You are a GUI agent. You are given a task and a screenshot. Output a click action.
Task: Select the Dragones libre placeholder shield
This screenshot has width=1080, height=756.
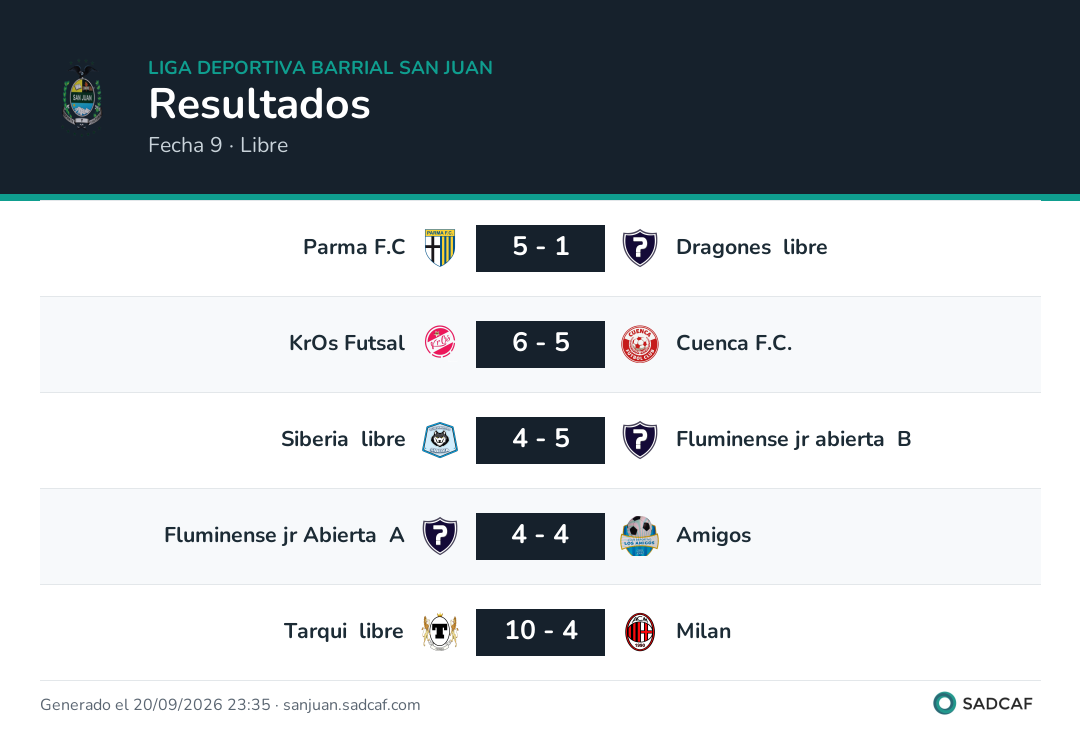(x=640, y=248)
